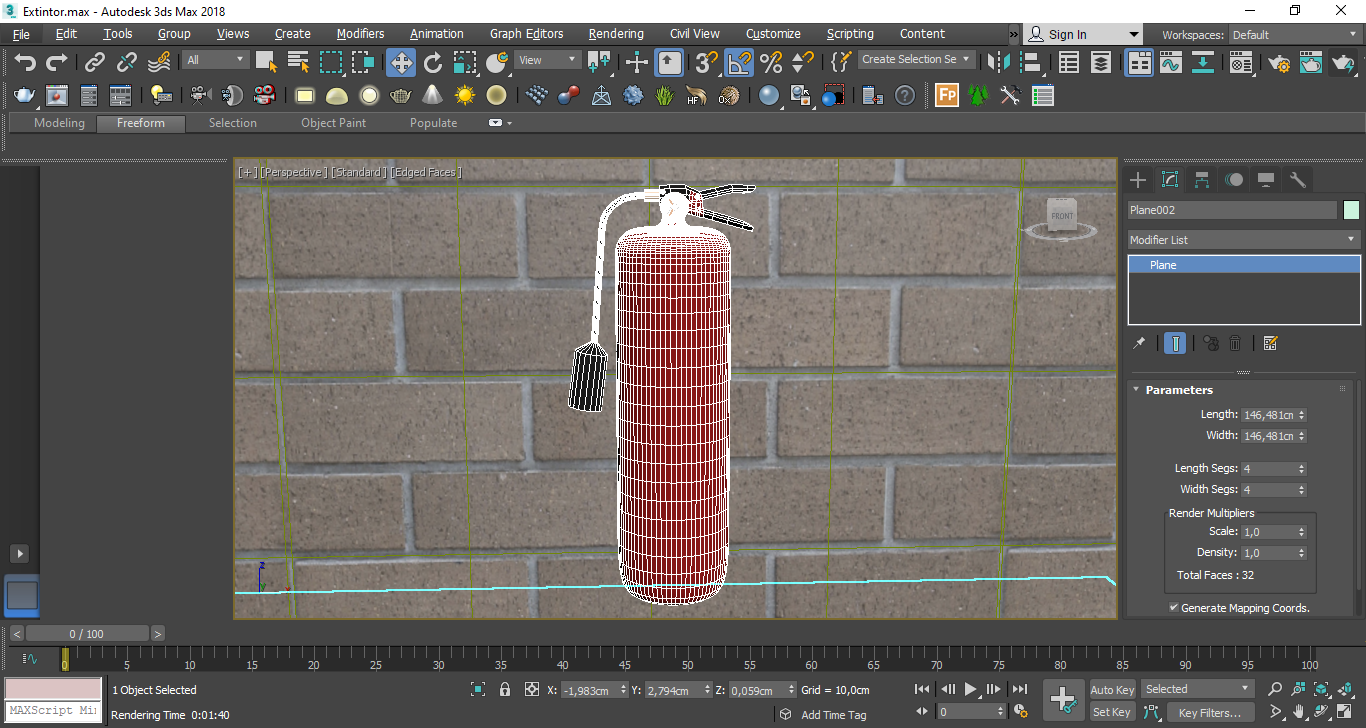The width and height of the screenshot is (1366, 728).
Task: Click the Key Filters button
Action: pos(1209,713)
